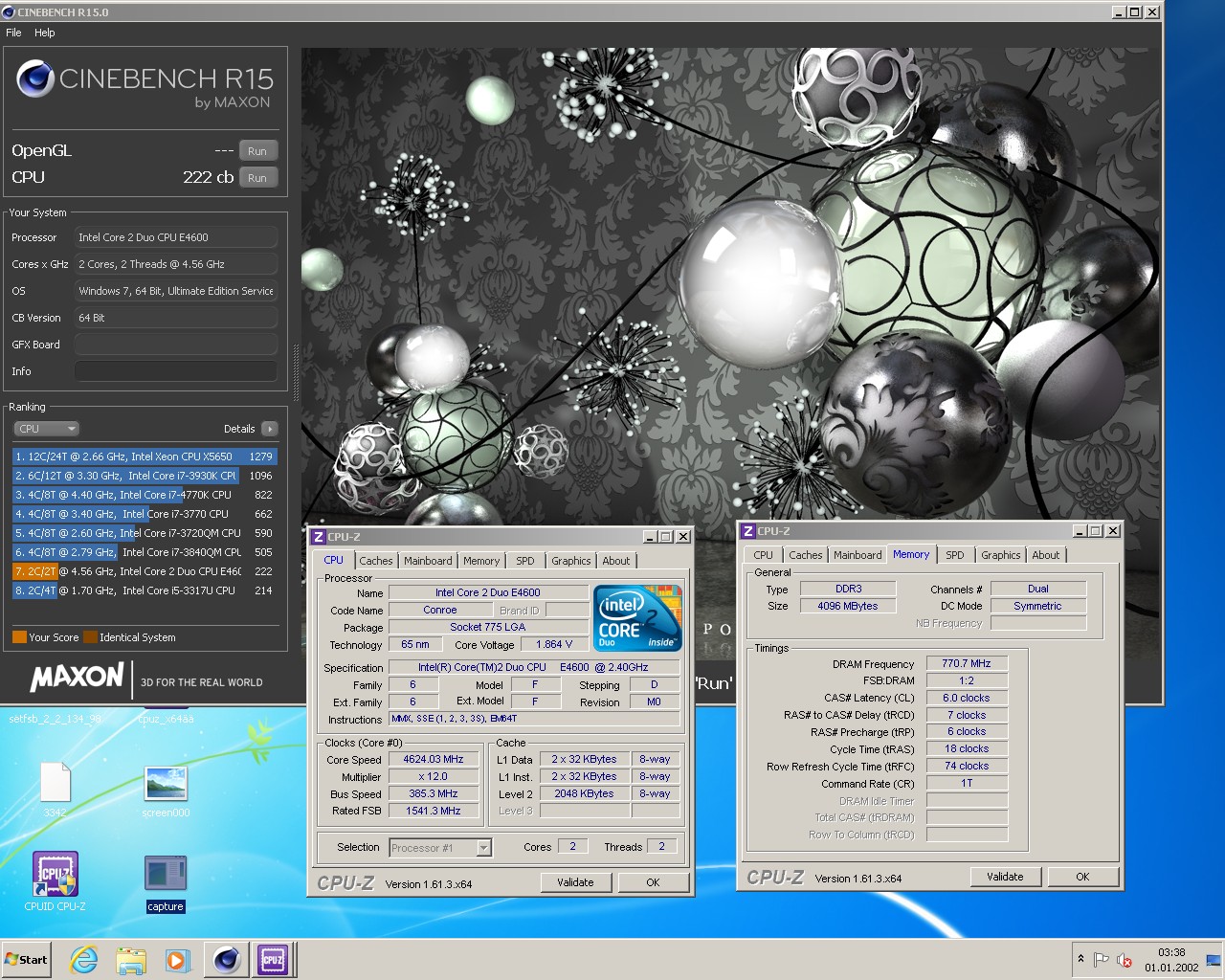
Task: Click the MAXON logo
Action: [78, 677]
